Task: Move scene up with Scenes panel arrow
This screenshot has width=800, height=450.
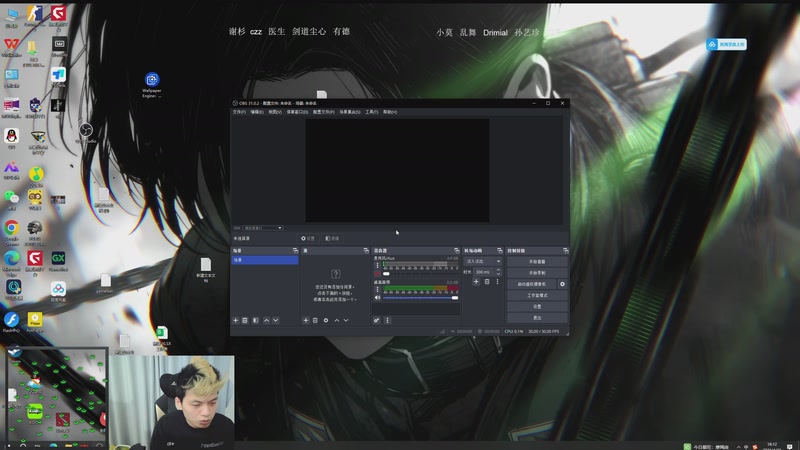Action: [x=266, y=320]
